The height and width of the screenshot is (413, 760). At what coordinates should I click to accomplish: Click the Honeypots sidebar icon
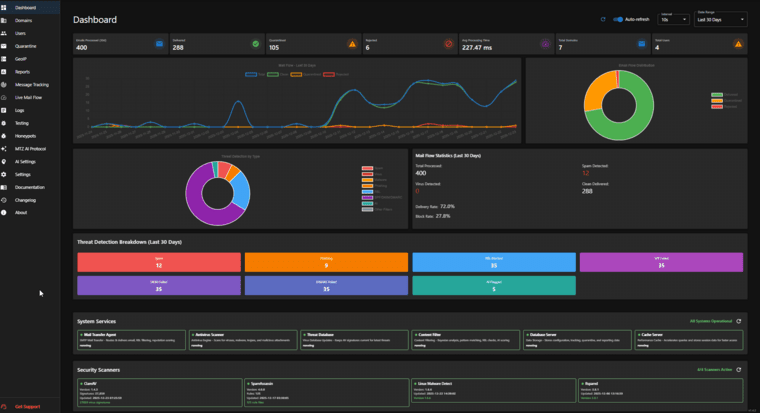pos(4,136)
